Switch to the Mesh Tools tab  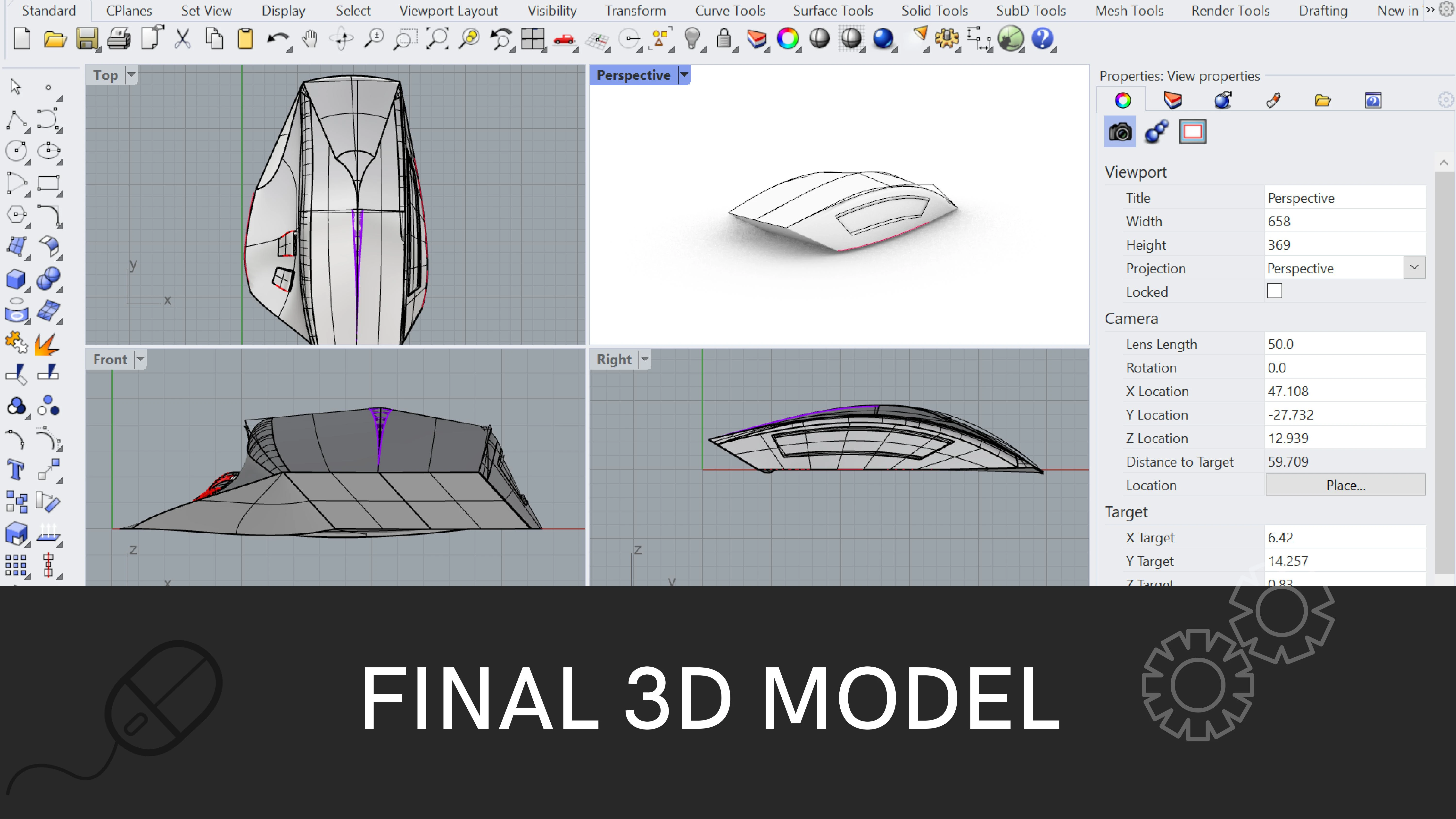coord(1129,11)
